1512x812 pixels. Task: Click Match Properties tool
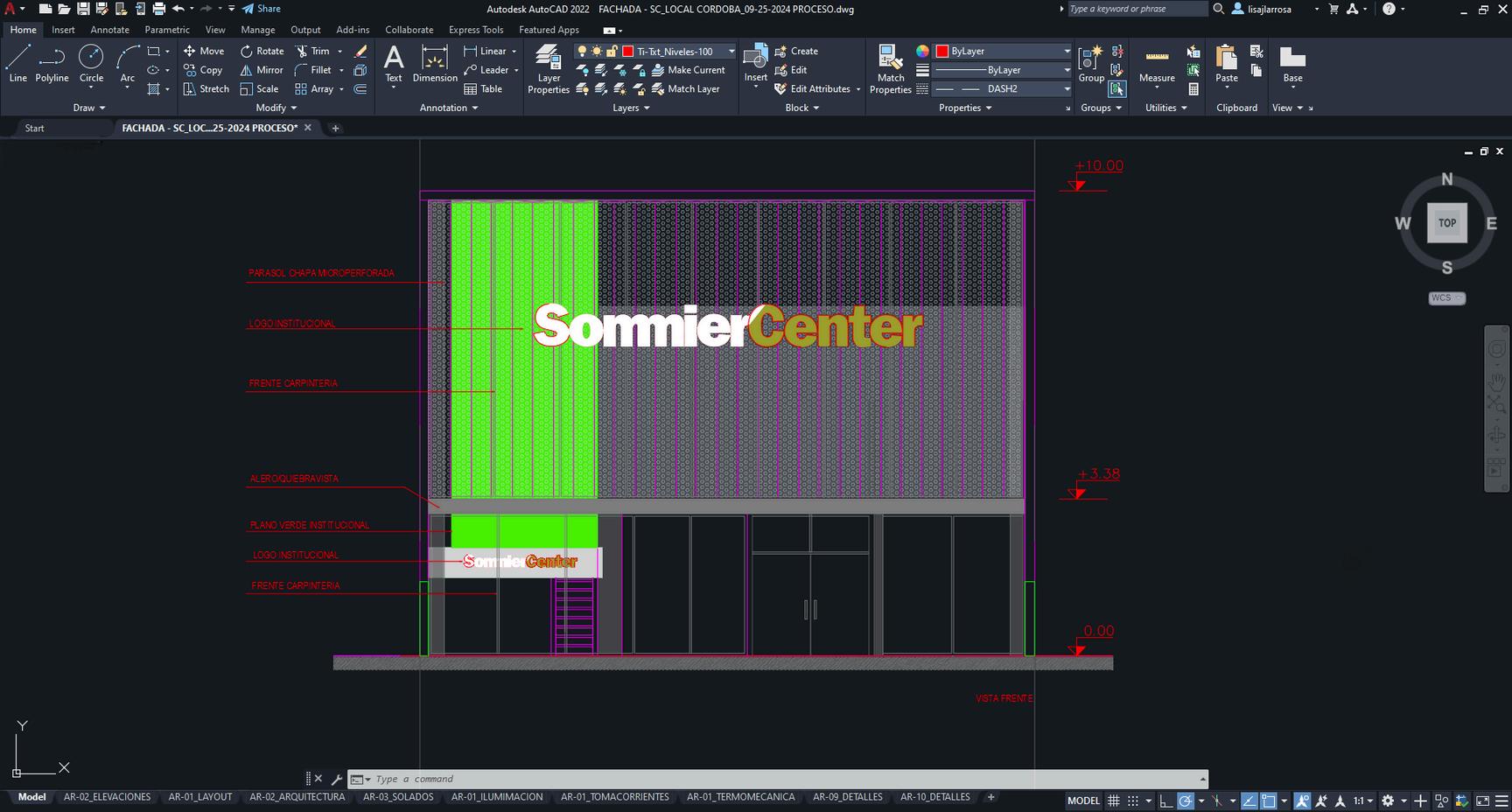tap(891, 68)
